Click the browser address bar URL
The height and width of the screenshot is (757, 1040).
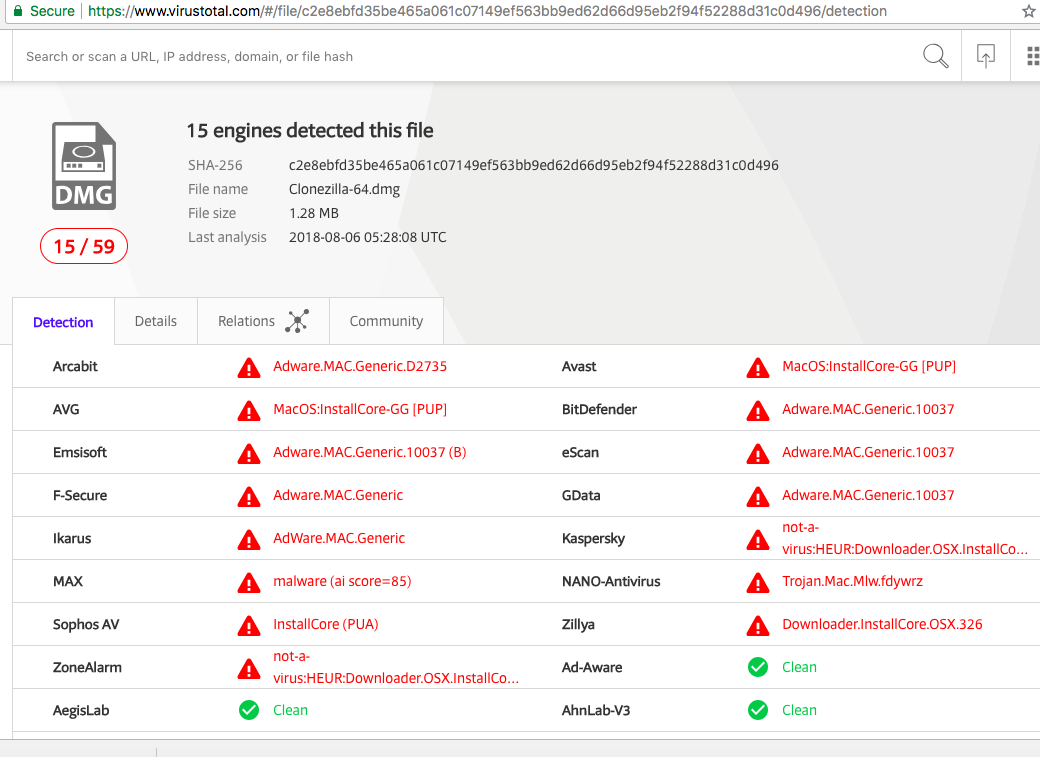(487, 11)
